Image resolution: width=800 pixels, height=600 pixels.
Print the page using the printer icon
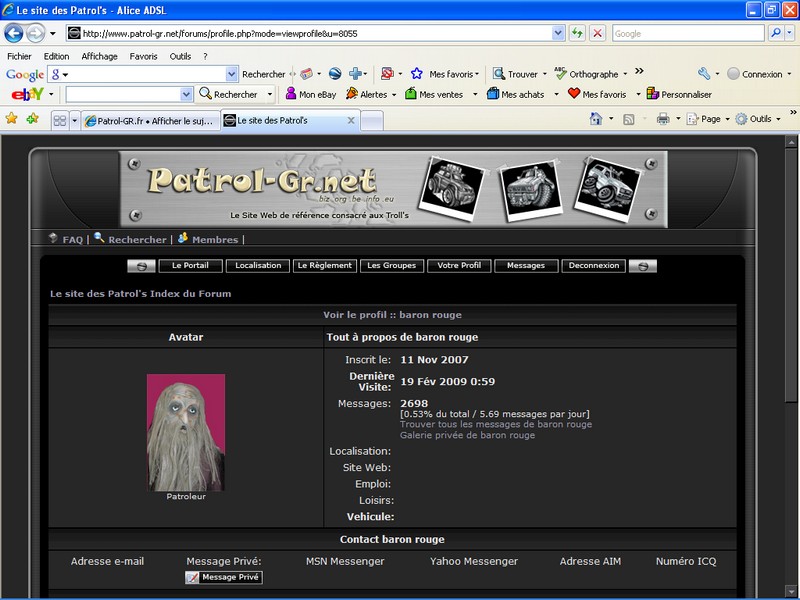(x=663, y=119)
